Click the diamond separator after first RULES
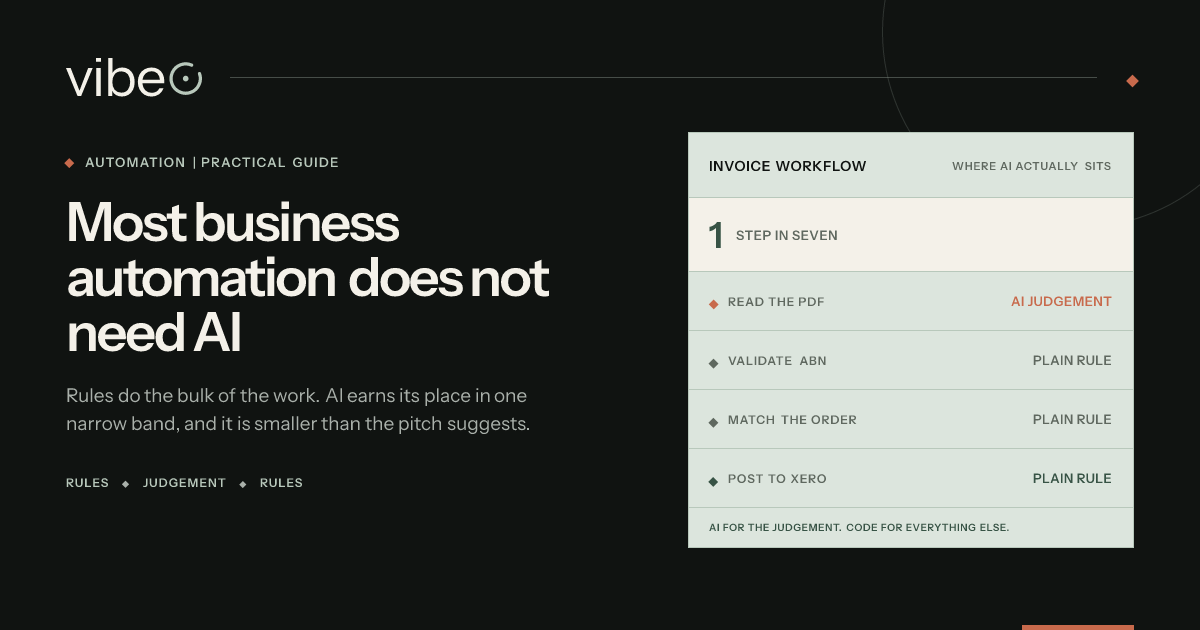Screen dimensions: 1200x630 tap(125, 484)
